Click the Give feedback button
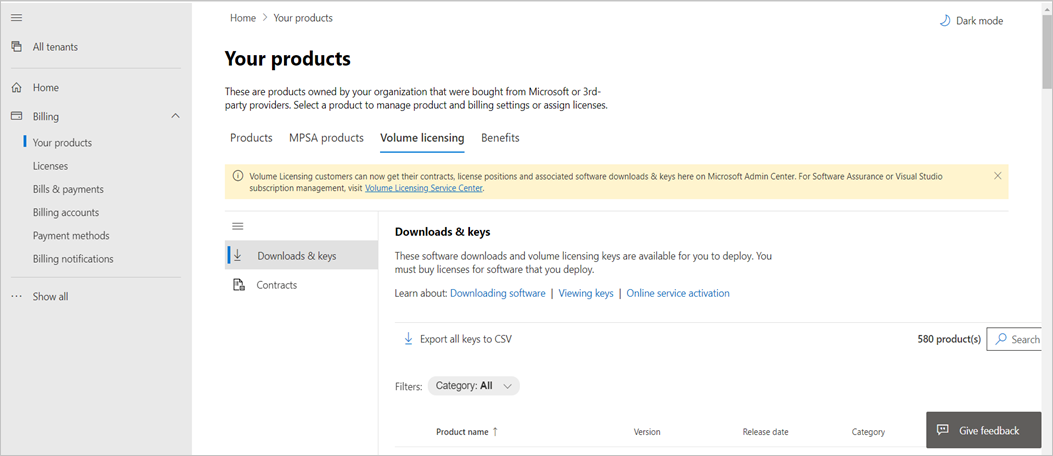The height and width of the screenshot is (456, 1053). point(984,430)
